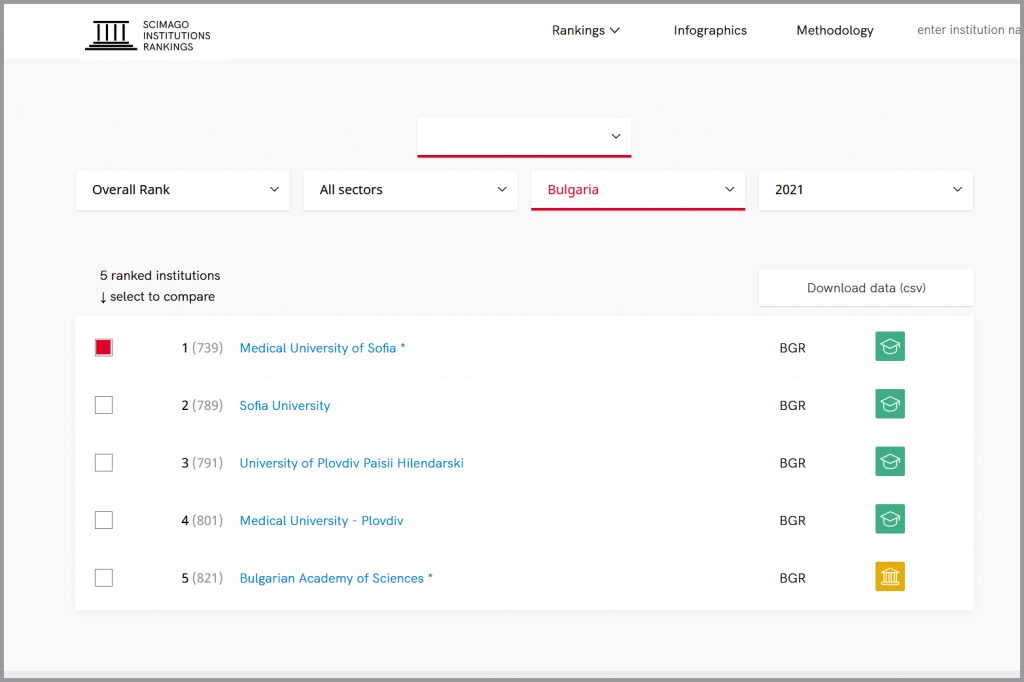Select University of Plovdiv Paisii Hilendarski compare checkbox
Screen dimensions: 1024x682
click(x=104, y=463)
